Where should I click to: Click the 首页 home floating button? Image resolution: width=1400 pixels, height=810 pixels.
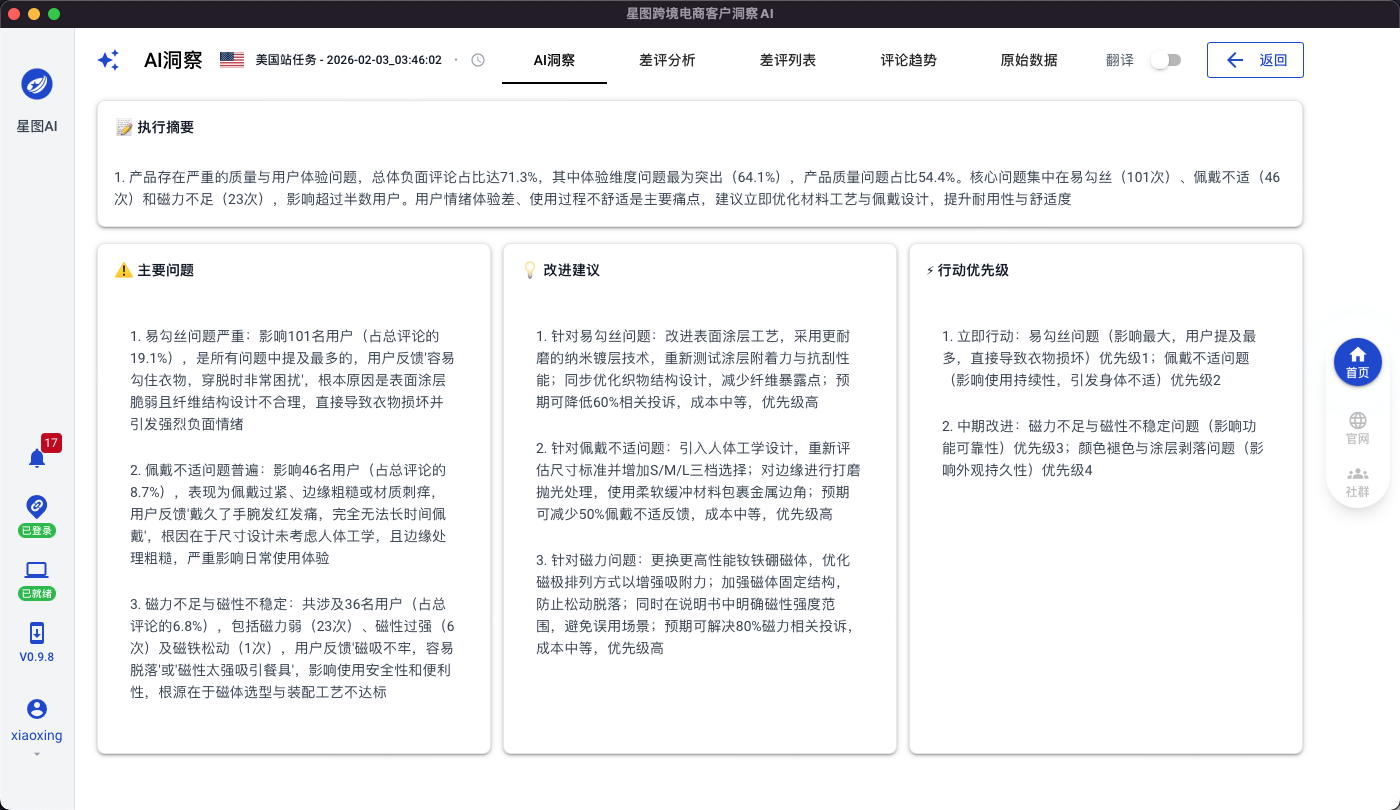1358,362
